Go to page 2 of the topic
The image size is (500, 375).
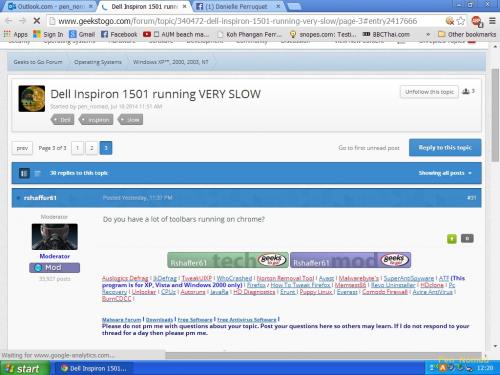tap(92, 148)
